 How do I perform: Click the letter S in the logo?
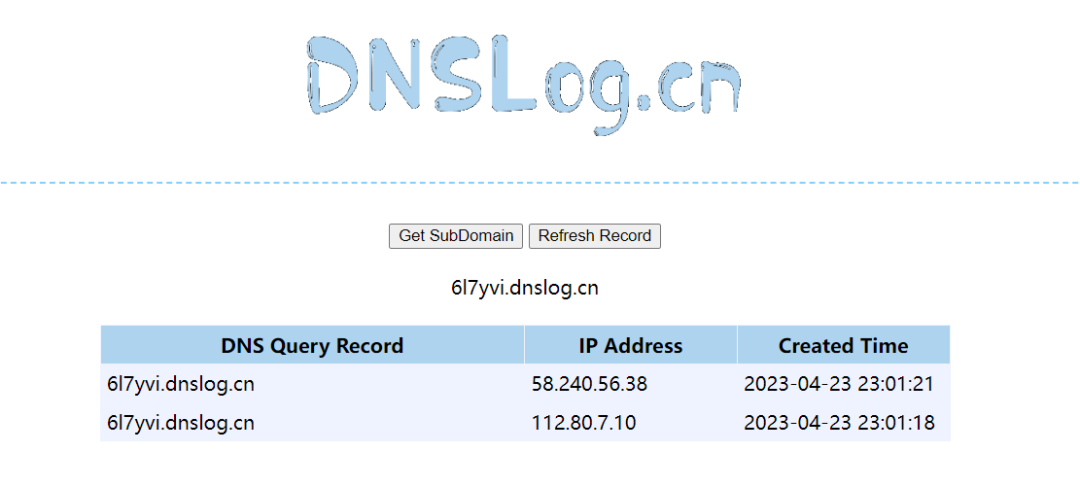455,75
